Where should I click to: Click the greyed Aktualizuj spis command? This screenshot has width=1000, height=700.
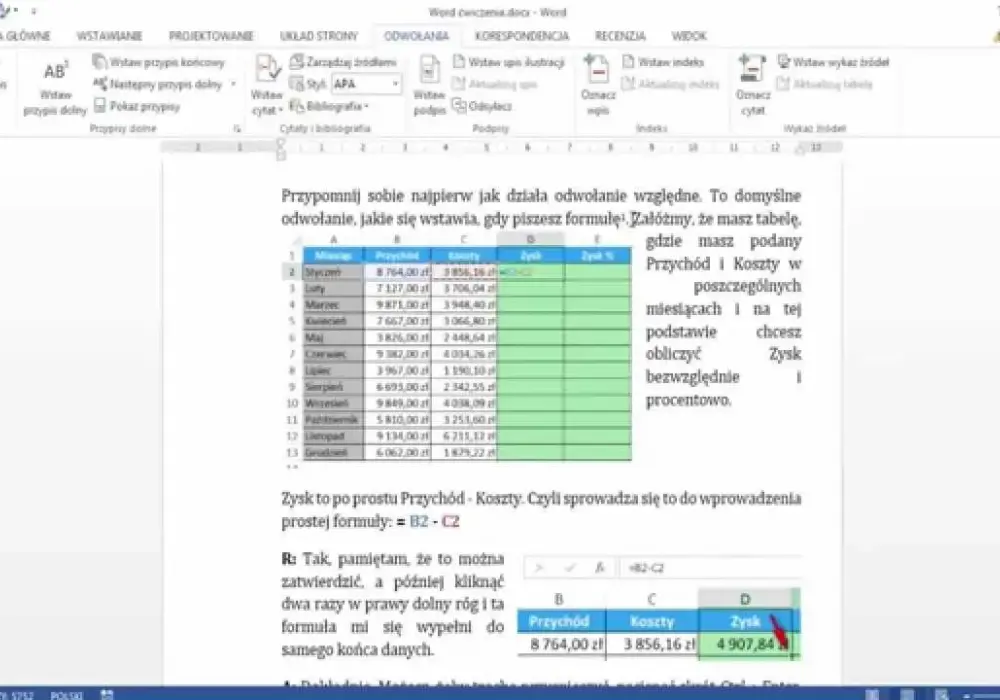[495, 84]
